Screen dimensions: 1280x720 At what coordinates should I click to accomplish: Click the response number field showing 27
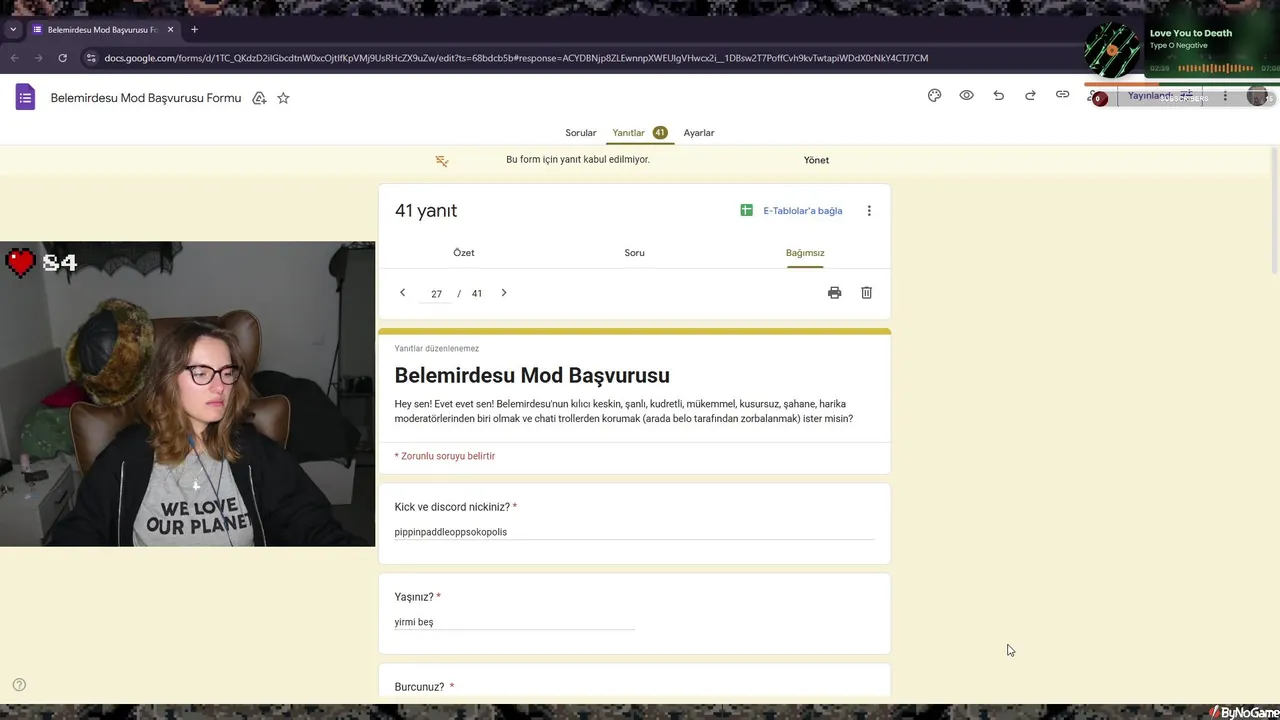click(436, 294)
